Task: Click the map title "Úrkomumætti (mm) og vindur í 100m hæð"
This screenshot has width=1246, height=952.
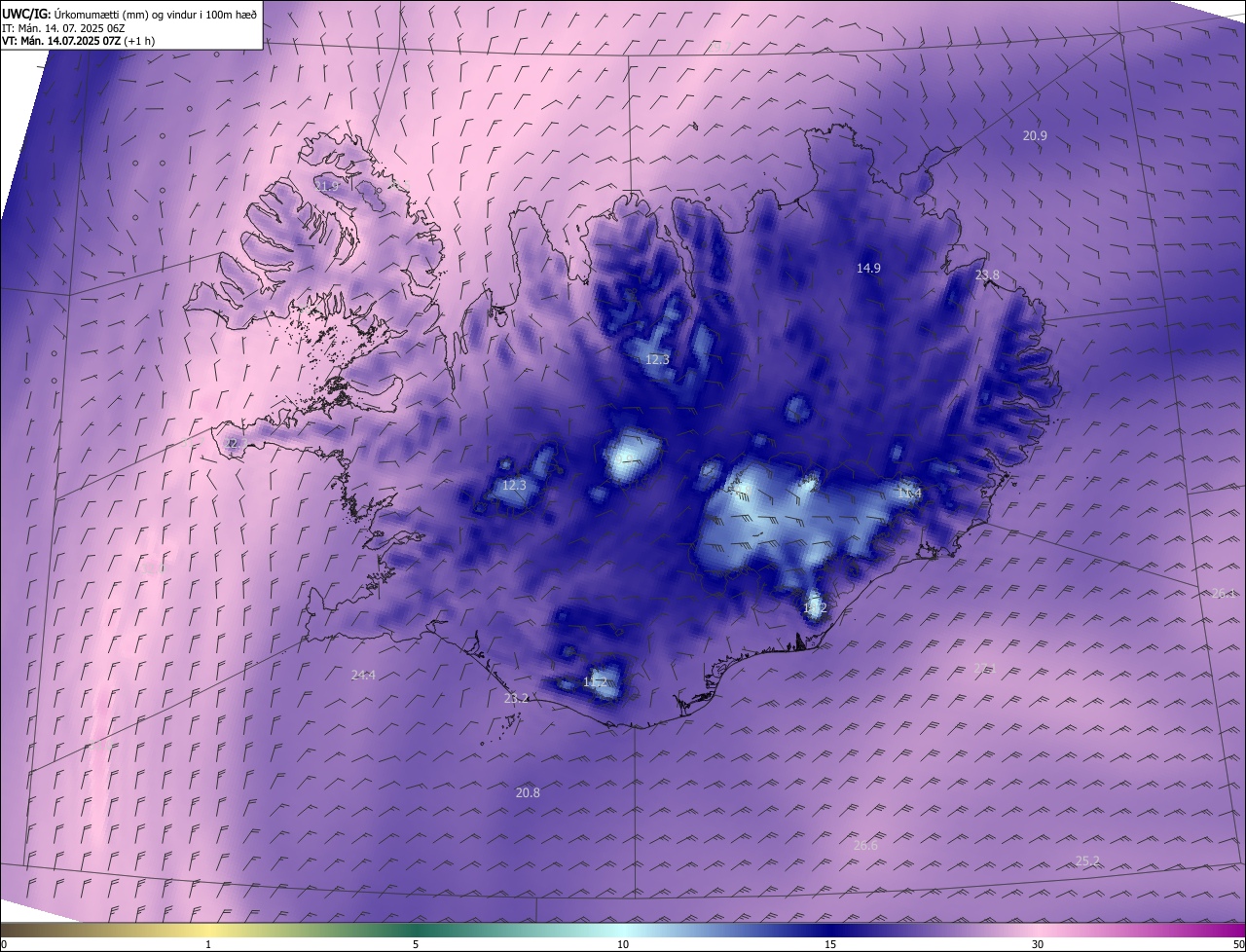Action: (x=155, y=13)
